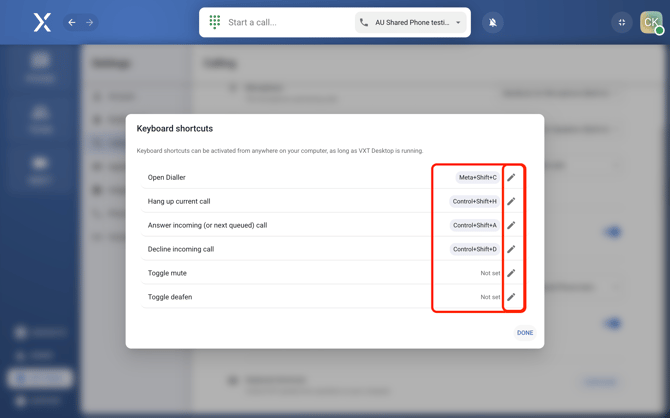The height and width of the screenshot is (418, 670).
Task: Click the Decline incoming call label
Action: click(181, 249)
